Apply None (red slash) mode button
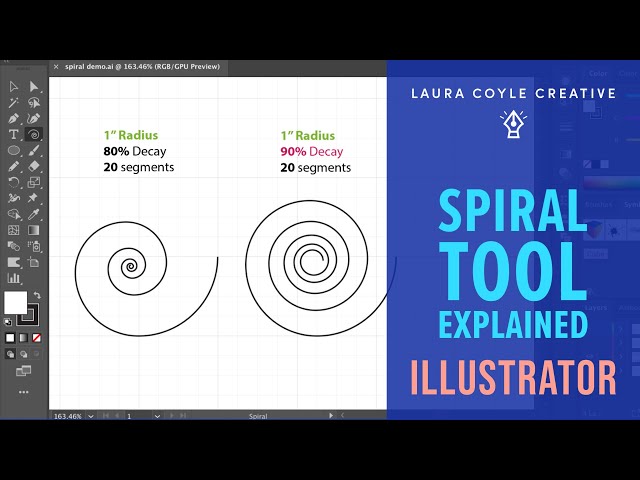 37,338
